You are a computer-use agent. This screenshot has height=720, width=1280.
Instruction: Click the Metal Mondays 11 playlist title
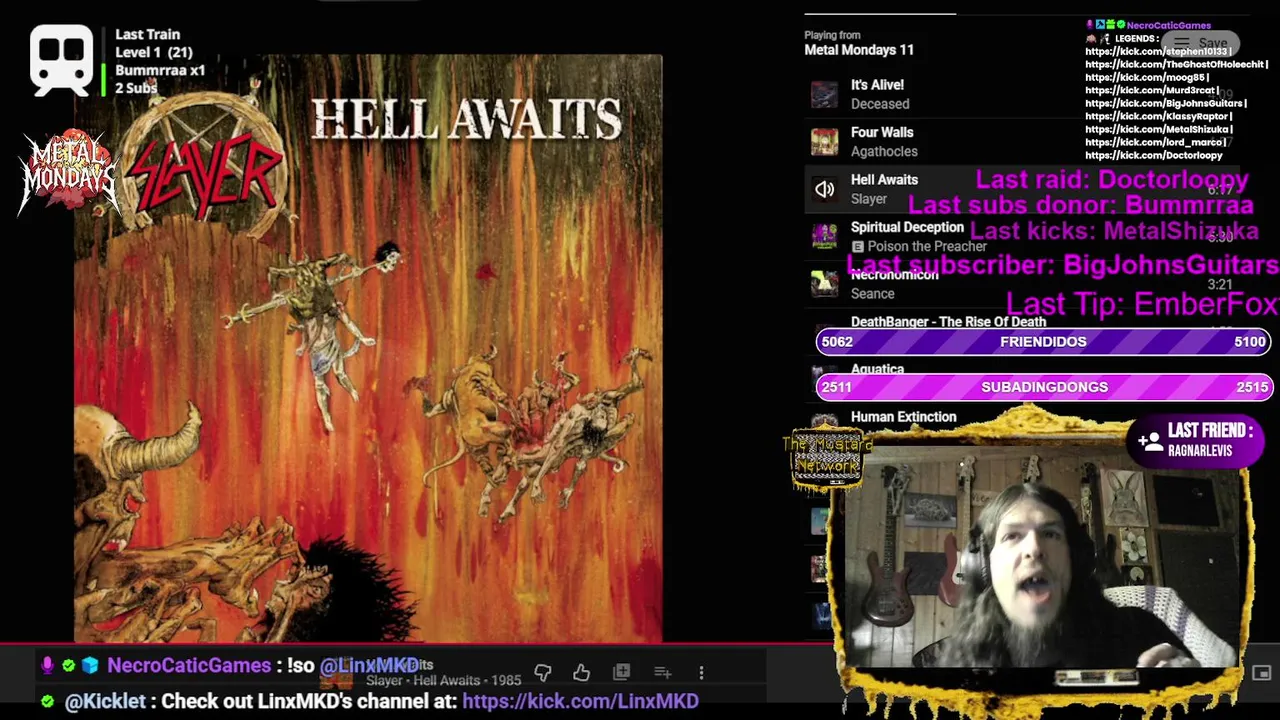(x=859, y=50)
